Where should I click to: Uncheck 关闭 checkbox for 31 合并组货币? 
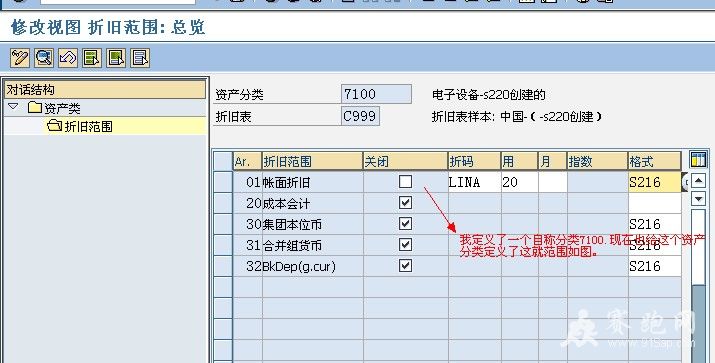point(405,244)
